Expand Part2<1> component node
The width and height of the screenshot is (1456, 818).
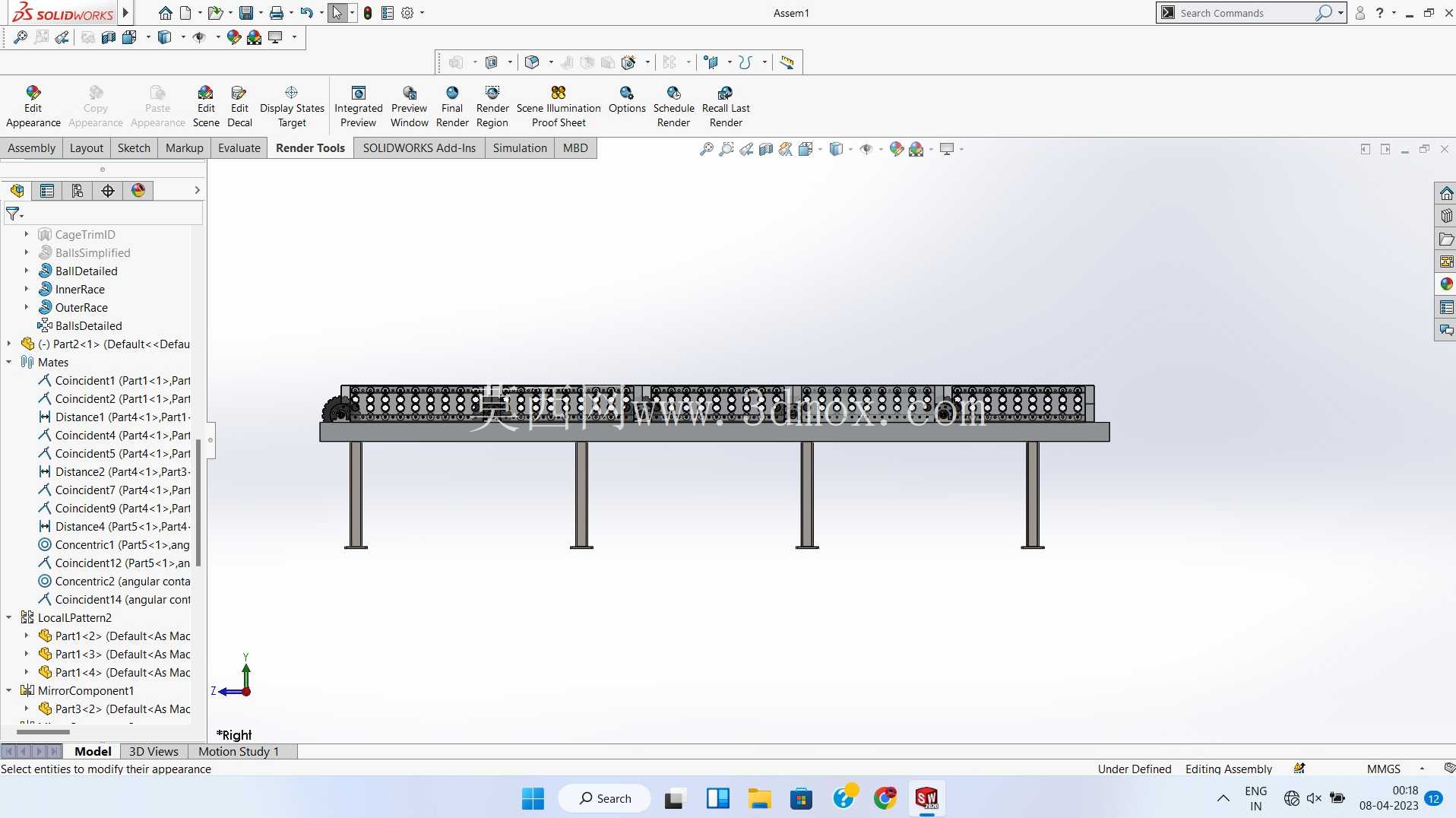[x=9, y=344]
